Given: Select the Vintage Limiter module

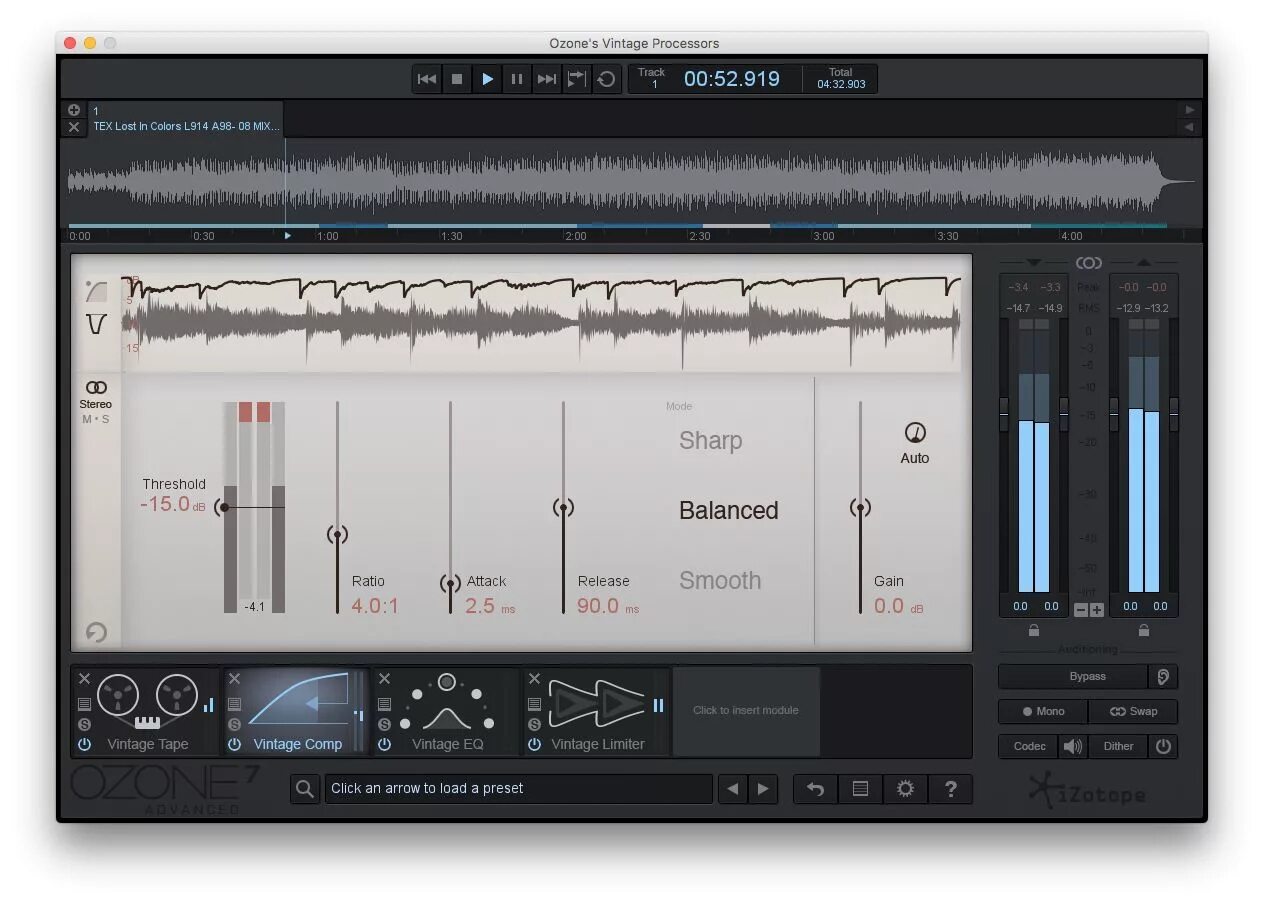Looking at the screenshot, I should pos(596,711).
